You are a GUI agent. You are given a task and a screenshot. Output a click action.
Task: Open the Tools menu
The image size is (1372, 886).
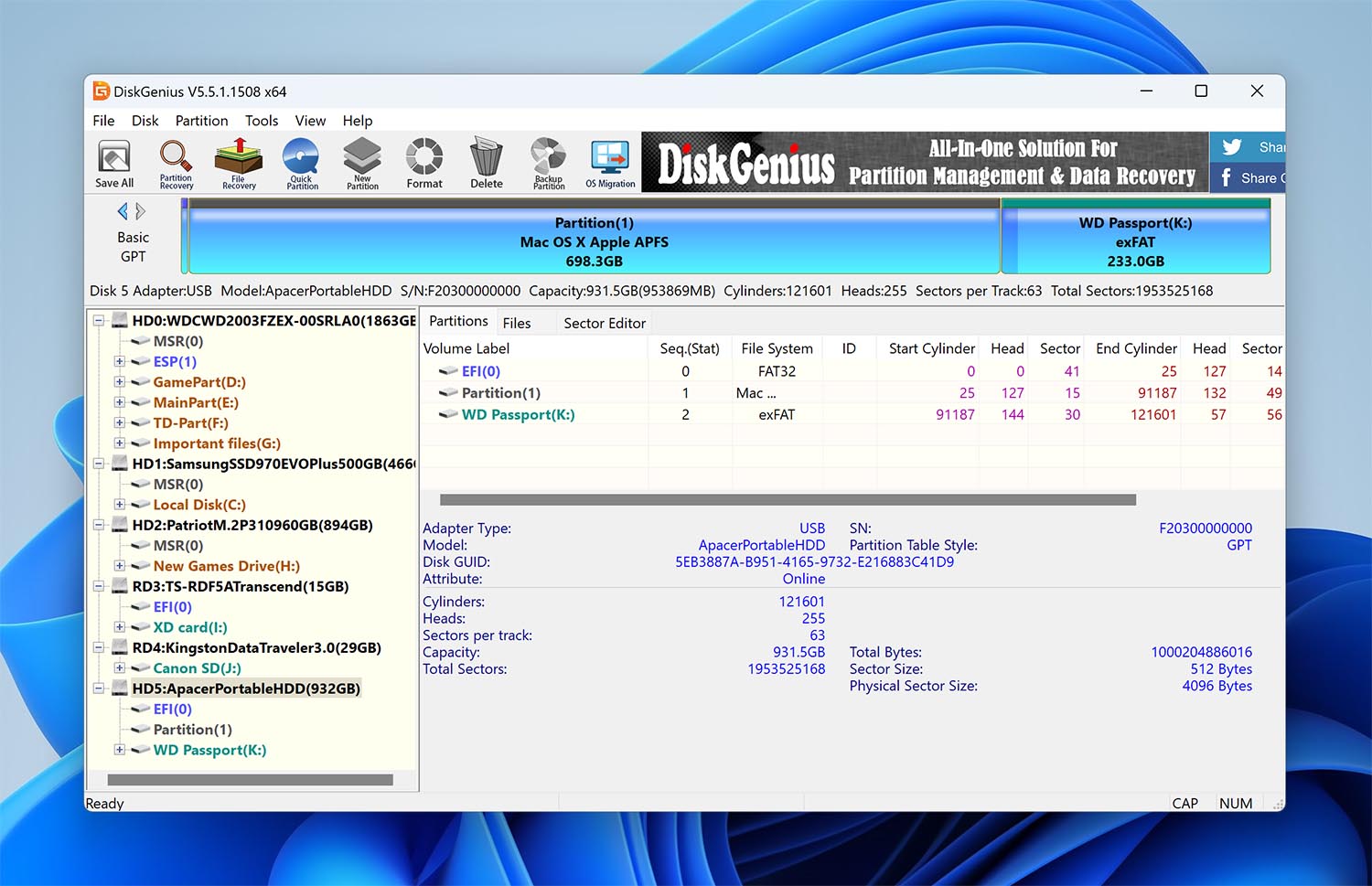pyautogui.click(x=262, y=120)
